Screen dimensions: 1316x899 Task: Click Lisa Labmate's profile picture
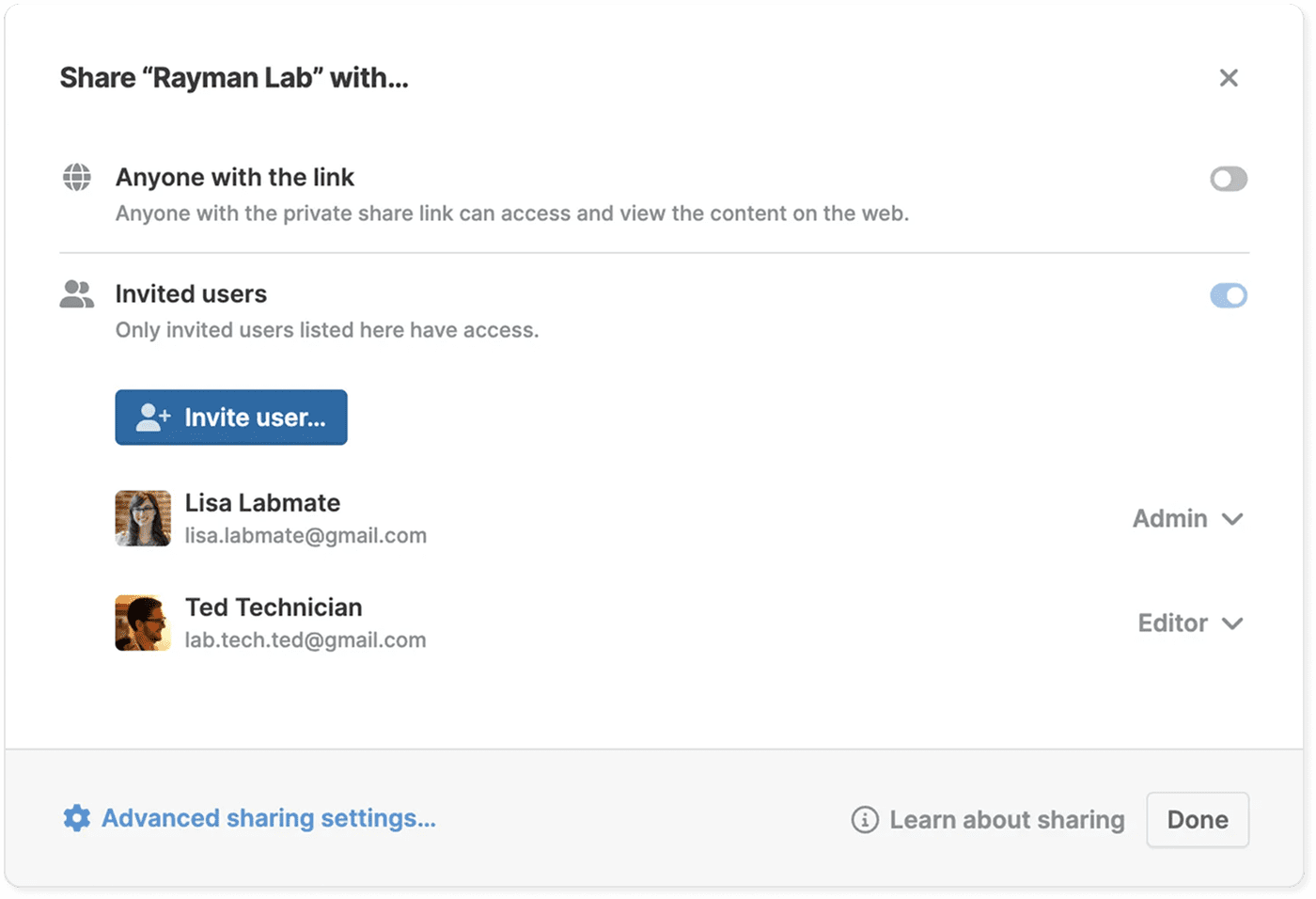pos(142,518)
